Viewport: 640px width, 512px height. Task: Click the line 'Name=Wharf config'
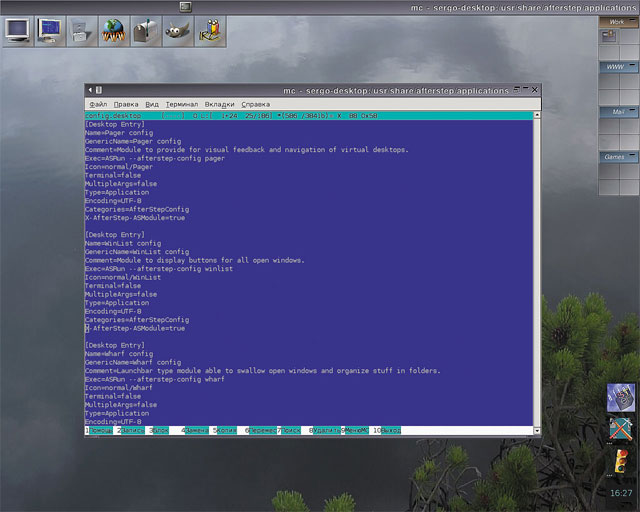pos(119,354)
